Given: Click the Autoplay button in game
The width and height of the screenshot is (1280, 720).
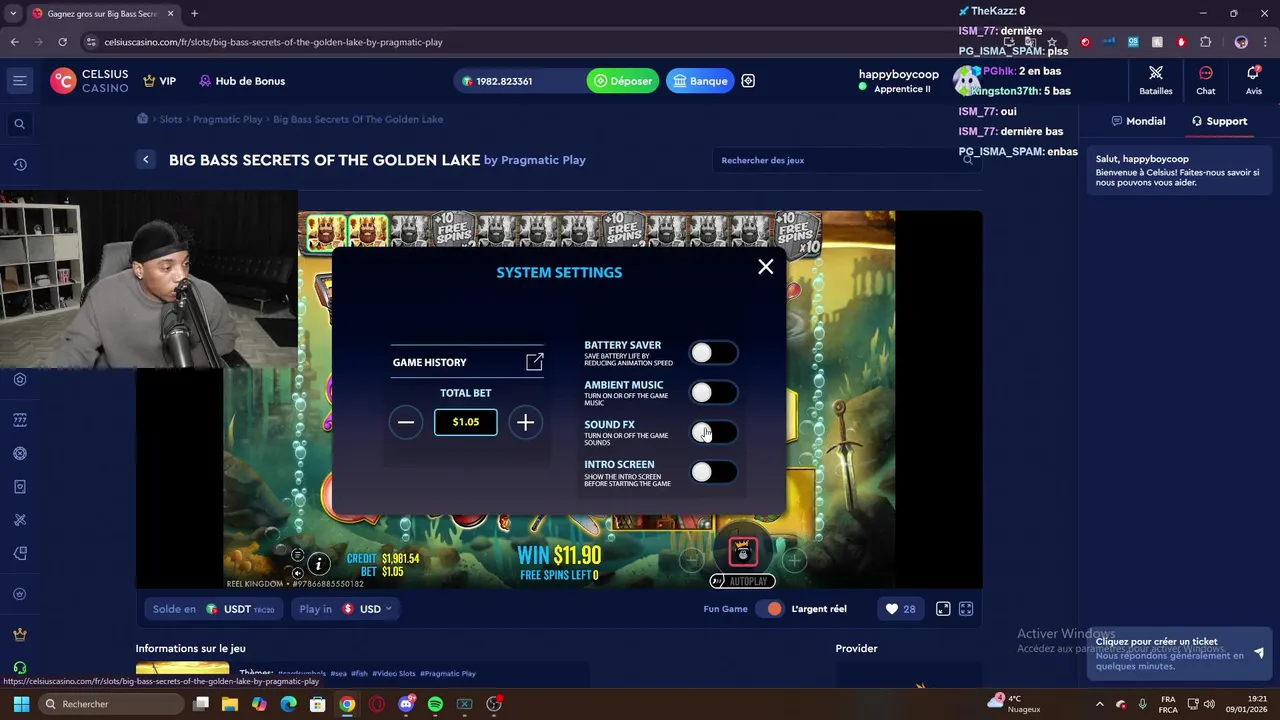Looking at the screenshot, I should click(743, 581).
